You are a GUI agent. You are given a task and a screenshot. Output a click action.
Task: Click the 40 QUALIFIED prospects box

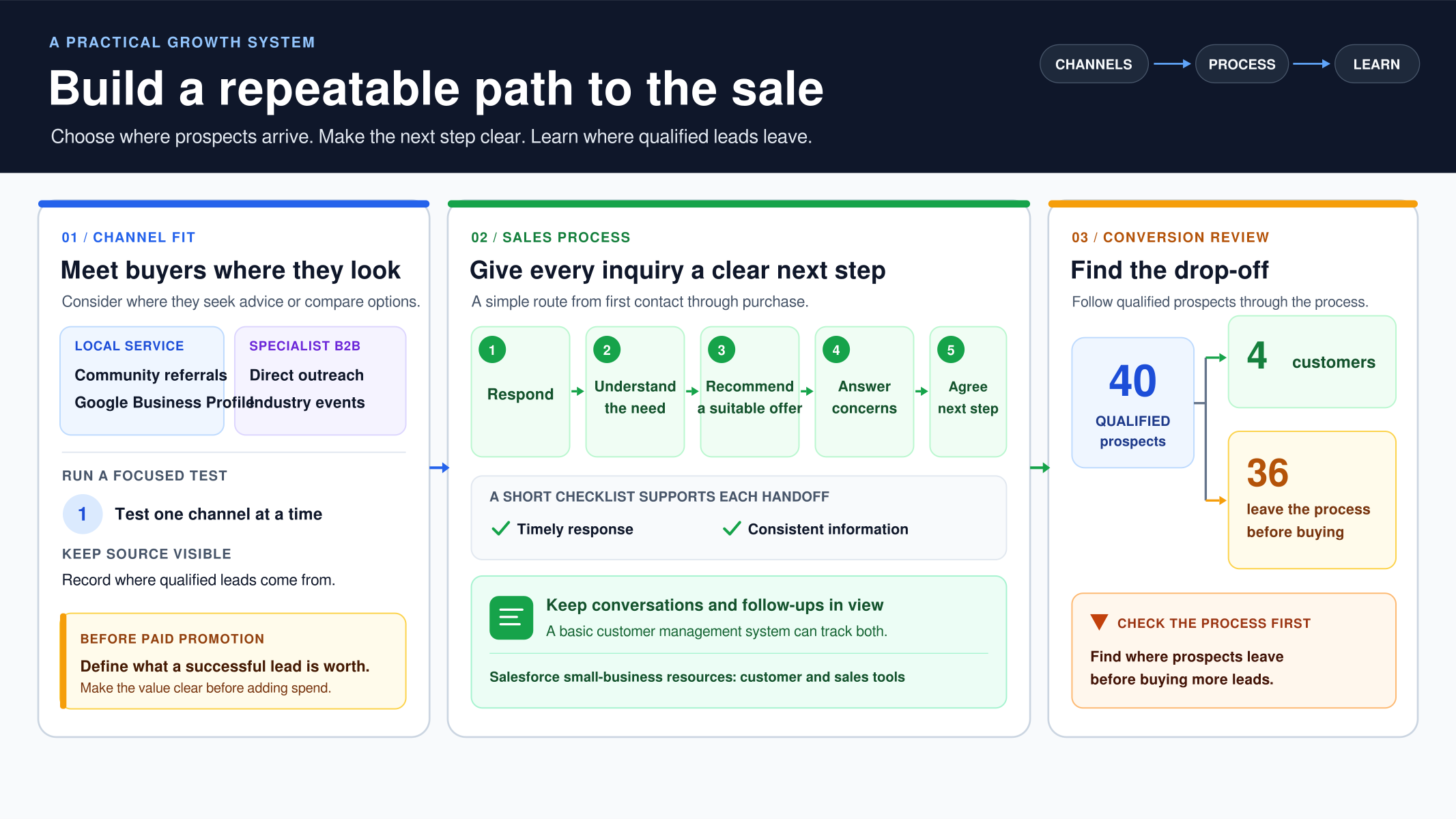[1132, 403]
